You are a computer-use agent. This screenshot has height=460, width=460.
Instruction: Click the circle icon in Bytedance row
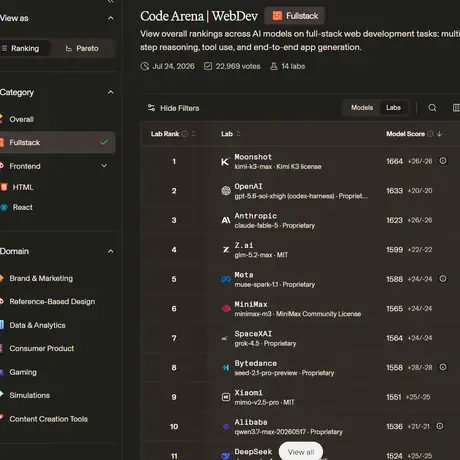tap(443, 367)
